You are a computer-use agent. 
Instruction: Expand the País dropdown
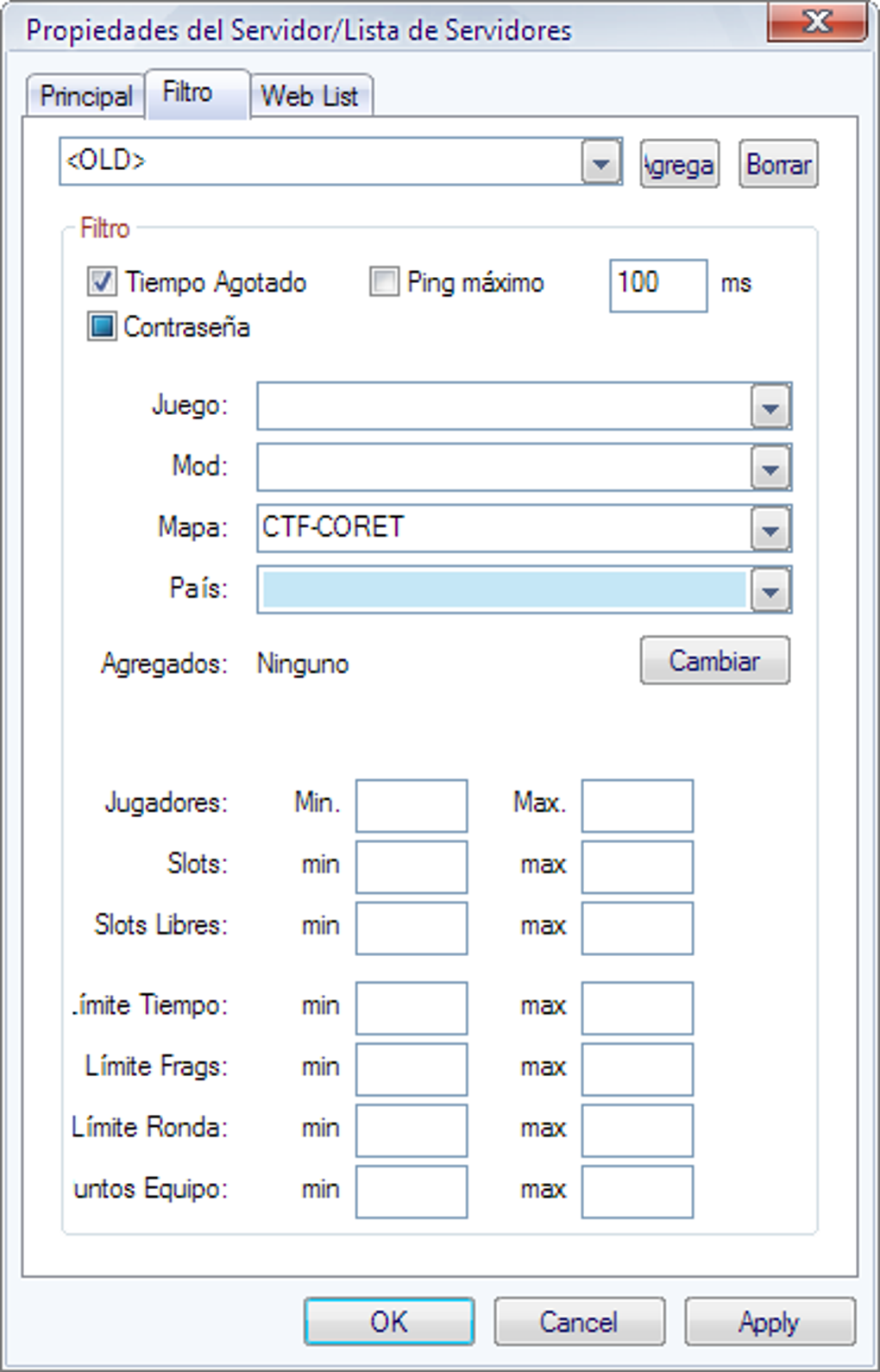tap(770, 591)
